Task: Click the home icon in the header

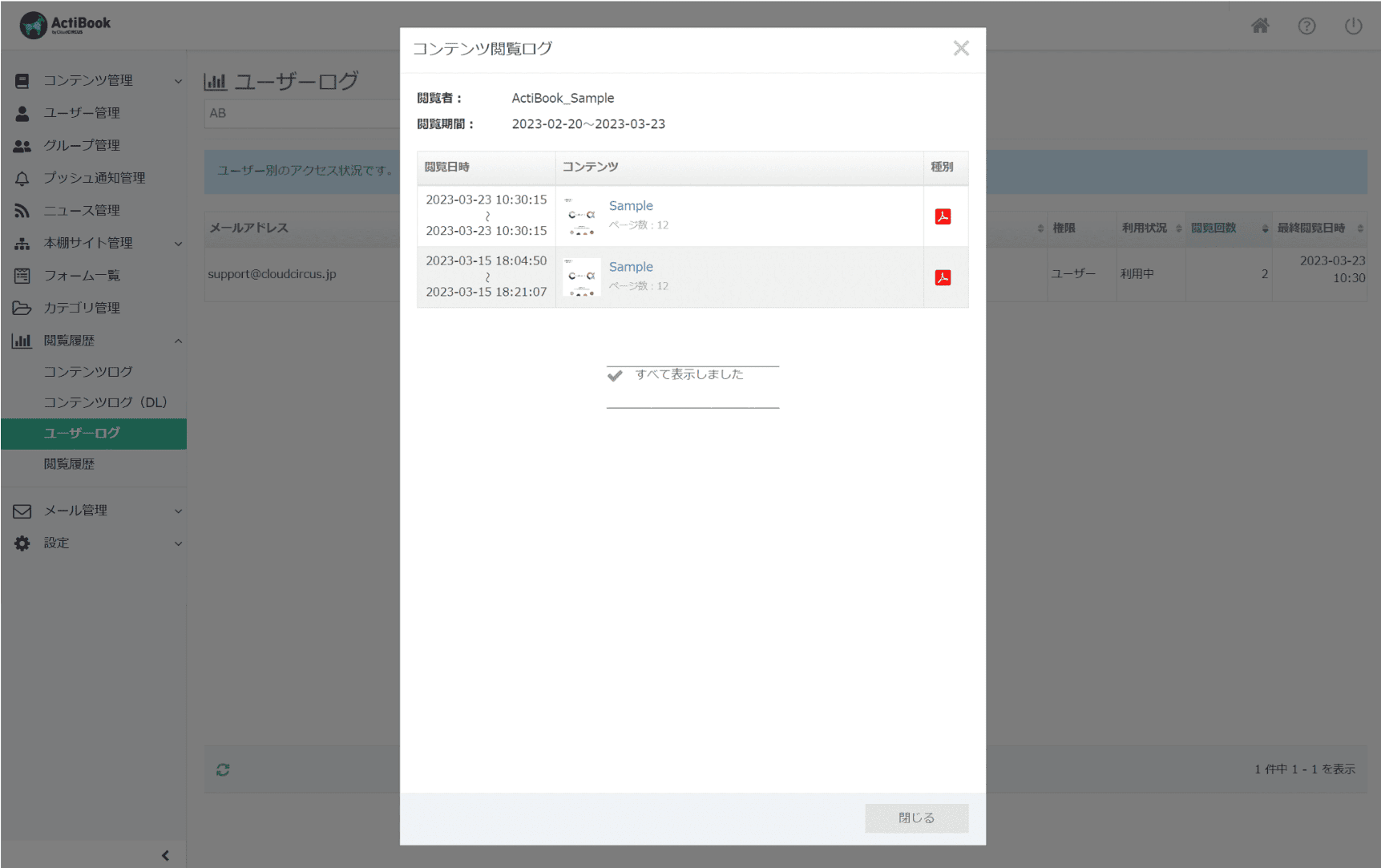Action: [1260, 26]
